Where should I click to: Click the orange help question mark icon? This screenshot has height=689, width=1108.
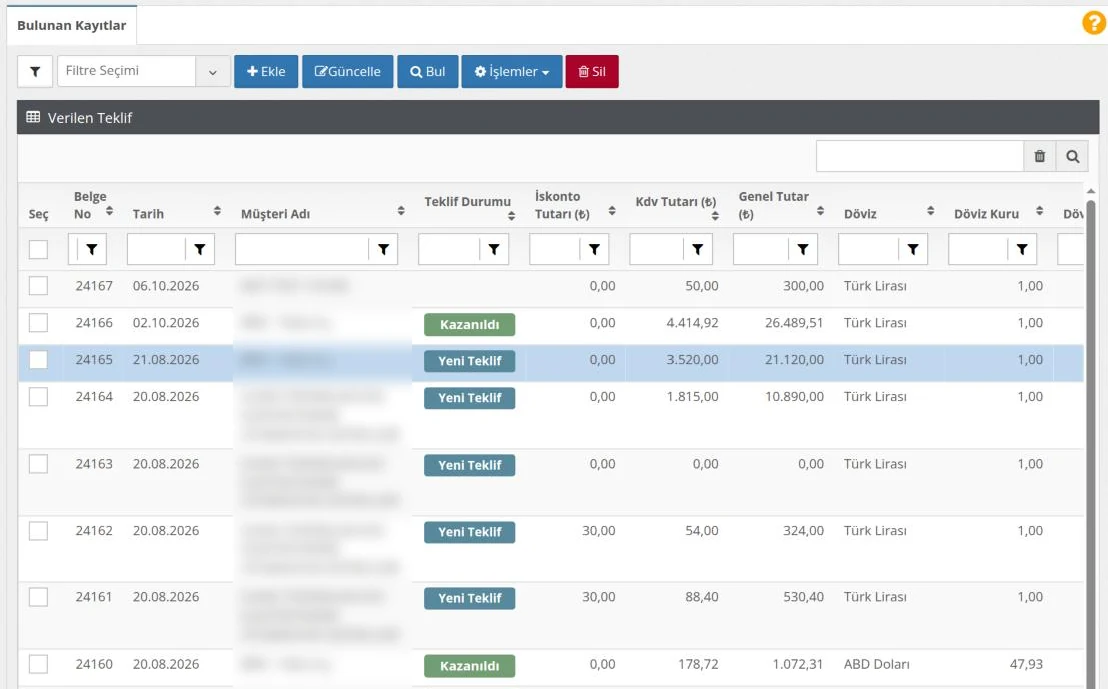[1093, 23]
